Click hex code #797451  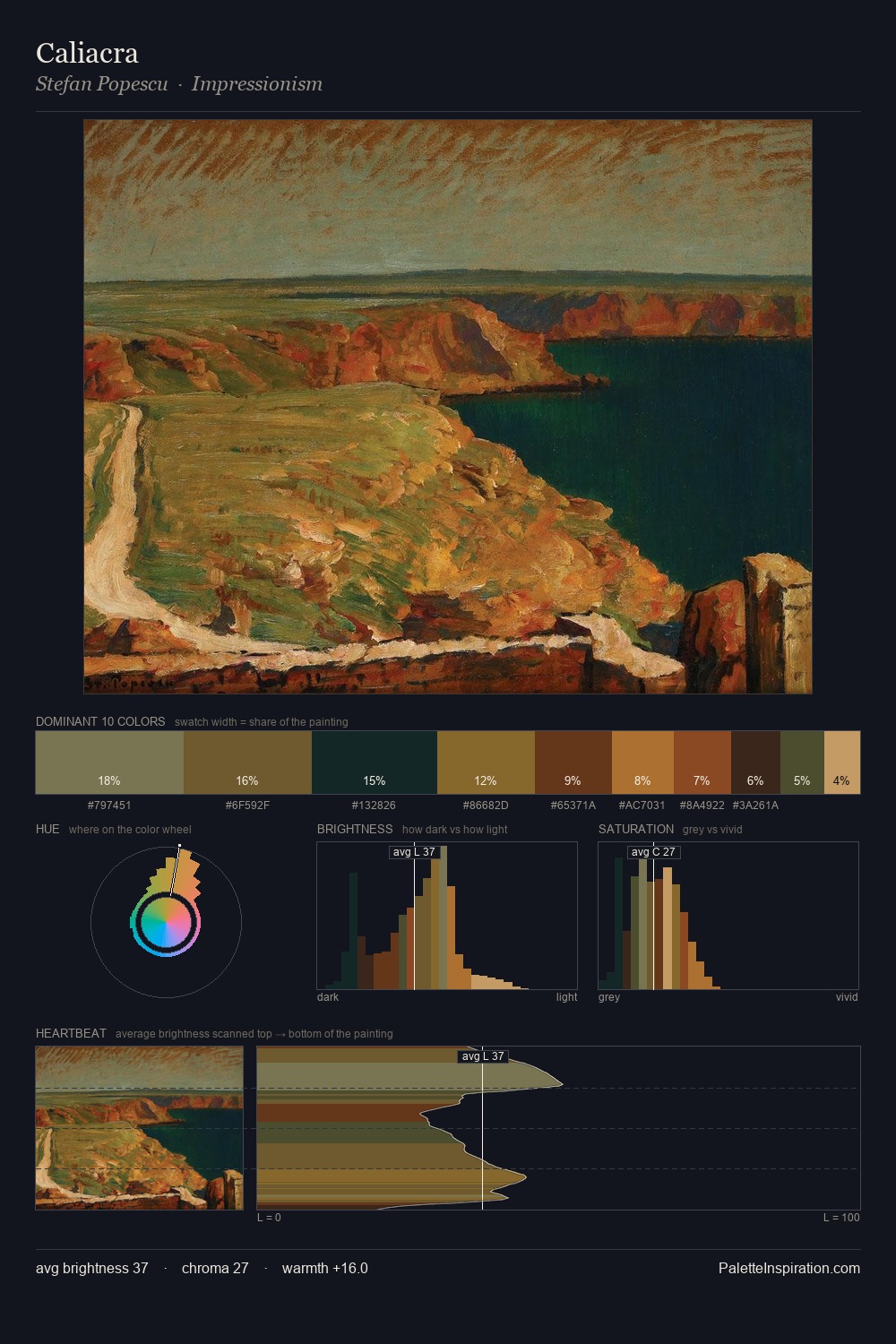coord(109,806)
